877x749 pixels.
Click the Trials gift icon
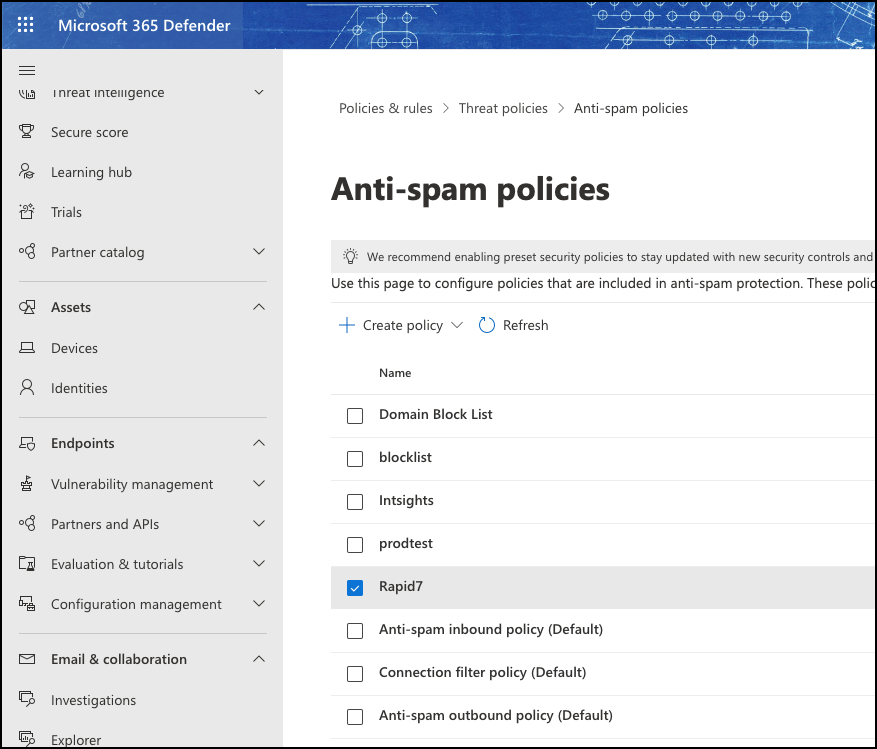click(28, 212)
